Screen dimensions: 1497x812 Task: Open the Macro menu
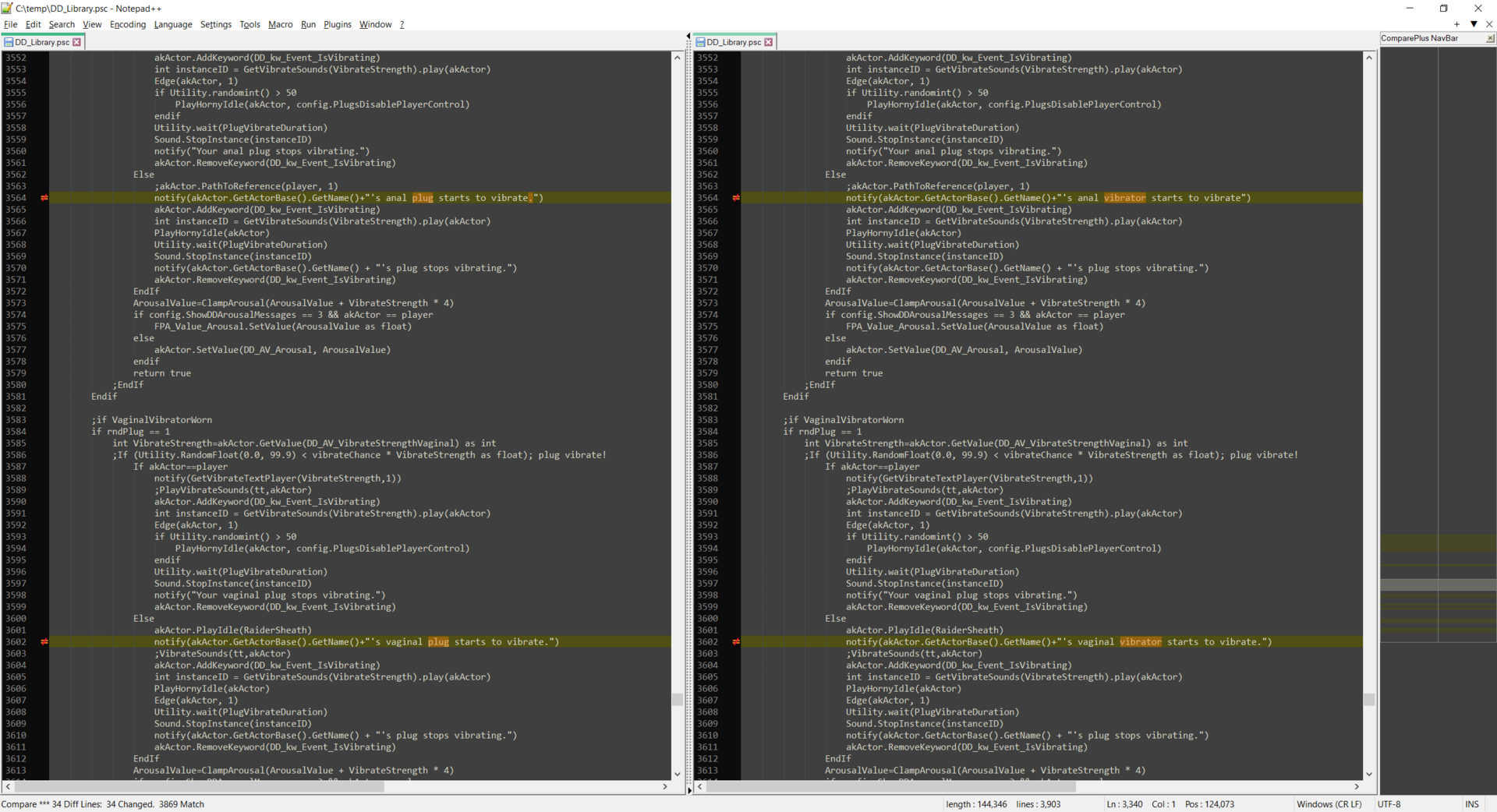click(x=281, y=24)
